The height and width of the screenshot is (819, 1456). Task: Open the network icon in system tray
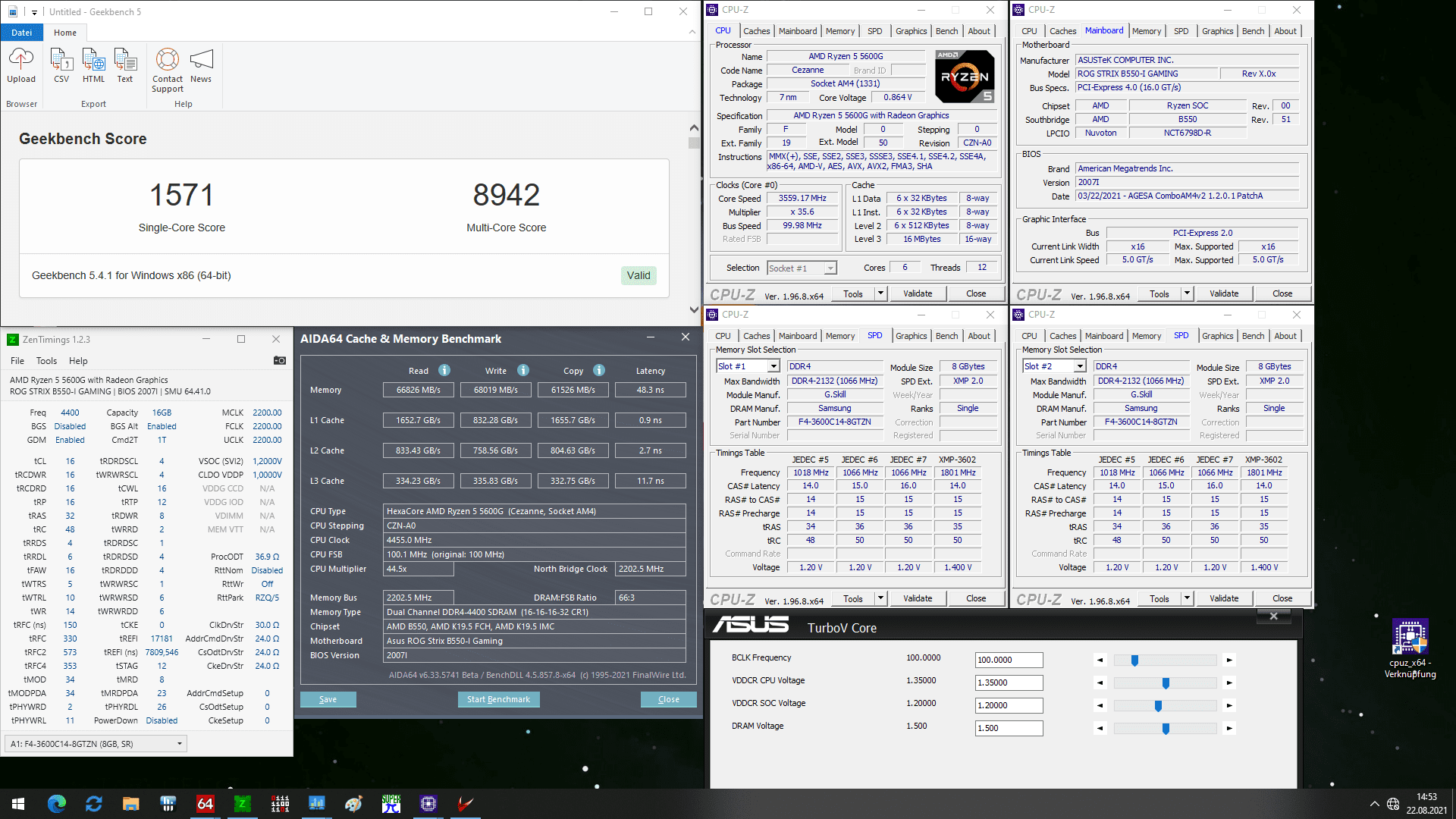pyautogui.click(x=1393, y=804)
